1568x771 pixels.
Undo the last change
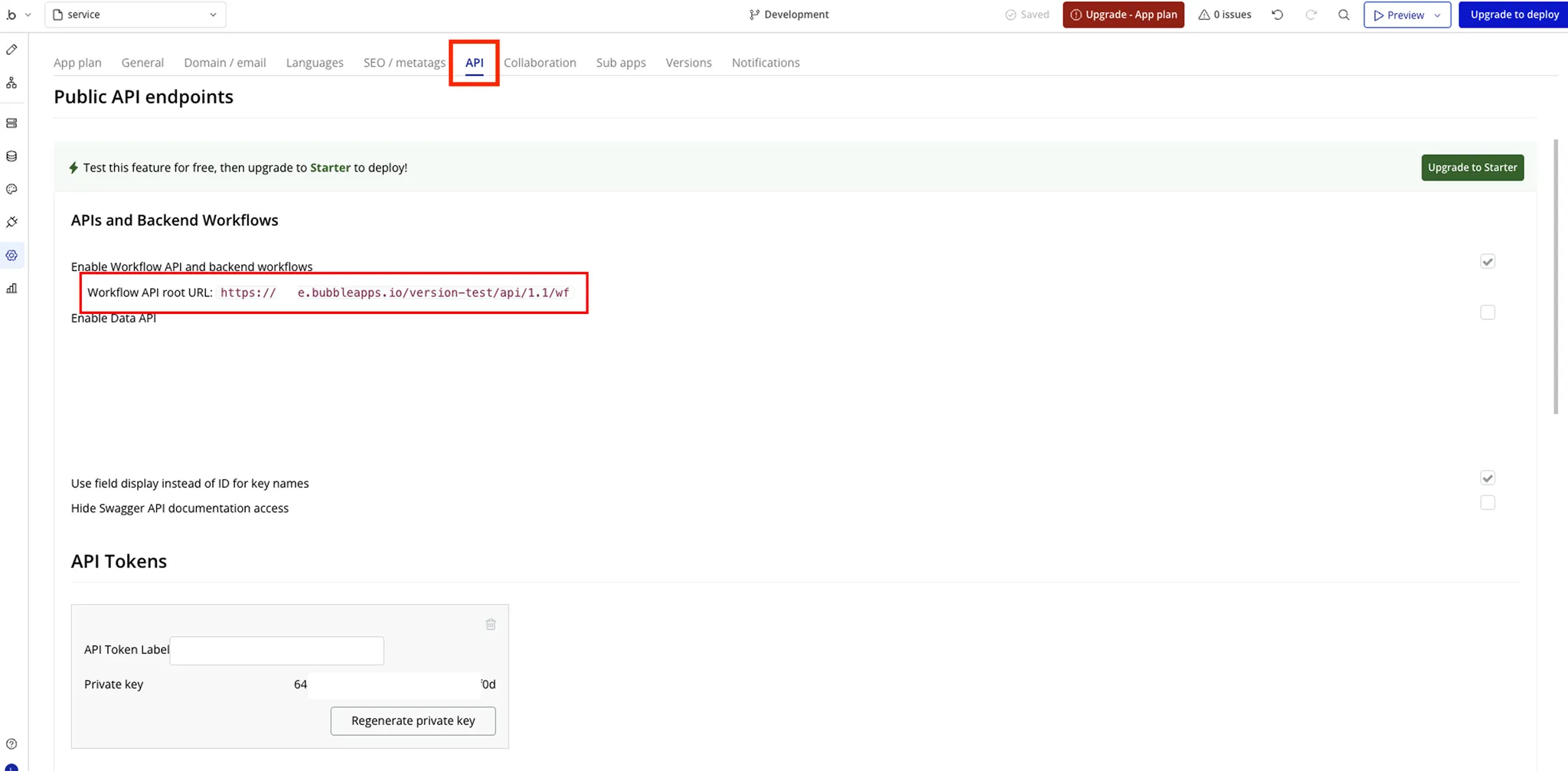[1277, 15]
